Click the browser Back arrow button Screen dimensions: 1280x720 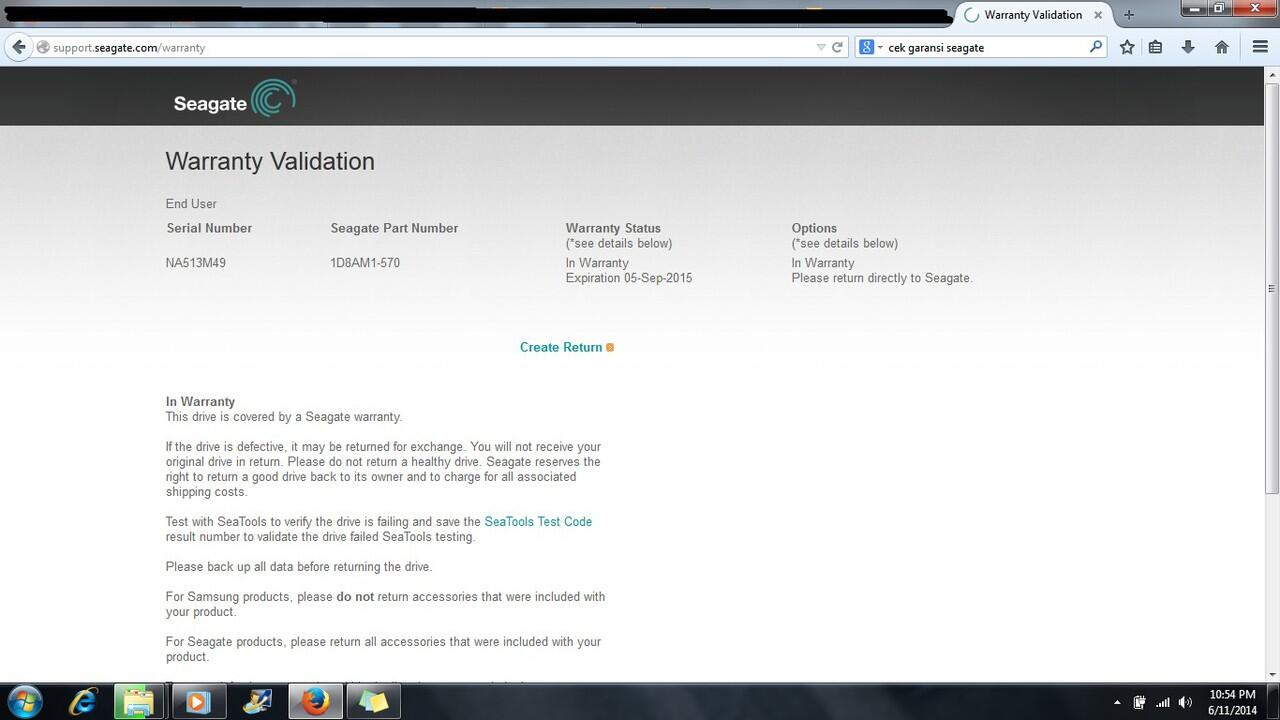[18, 47]
